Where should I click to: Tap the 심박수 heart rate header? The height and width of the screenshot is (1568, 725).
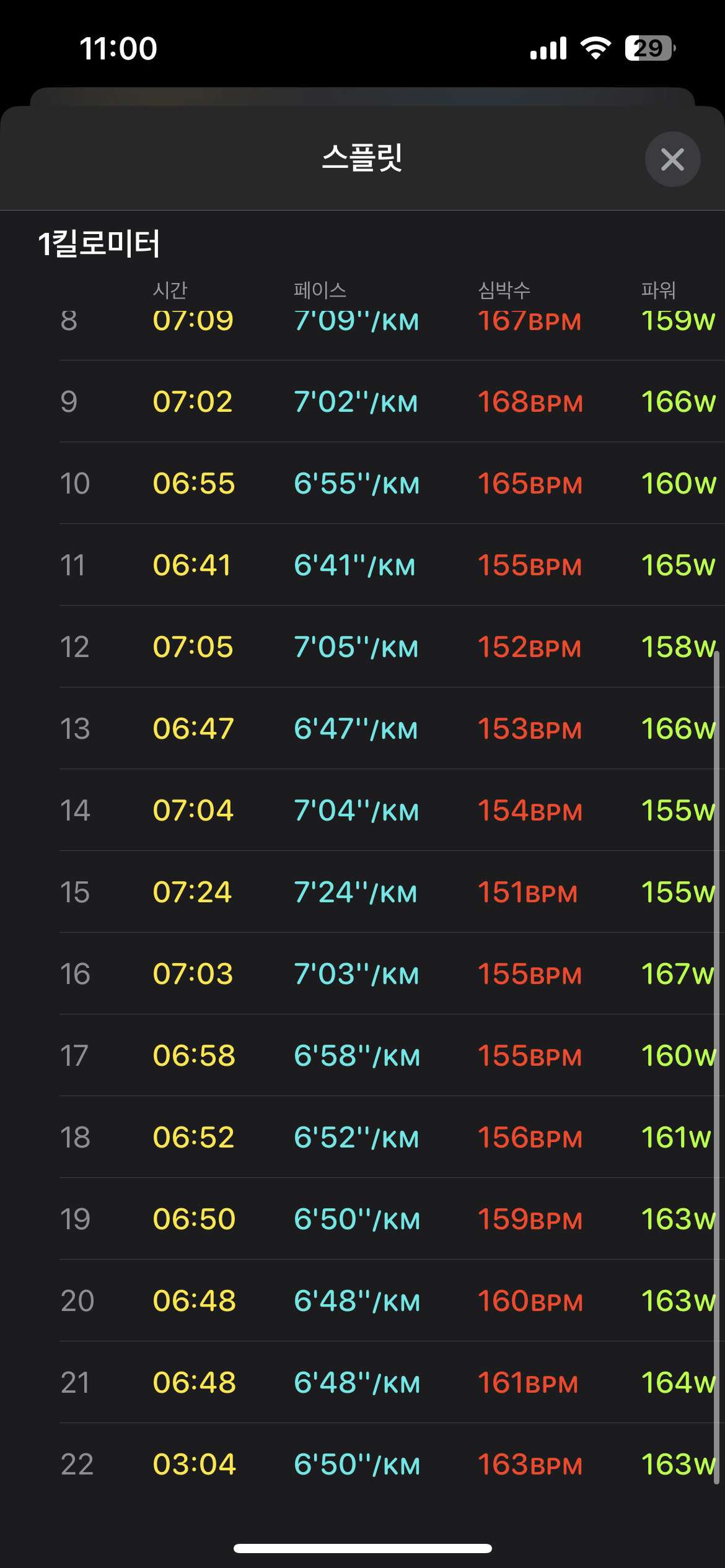[x=504, y=290]
